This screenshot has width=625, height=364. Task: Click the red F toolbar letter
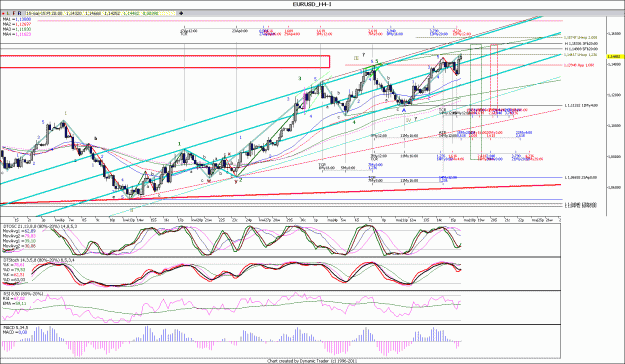pyautogui.click(x=14, y=13)
